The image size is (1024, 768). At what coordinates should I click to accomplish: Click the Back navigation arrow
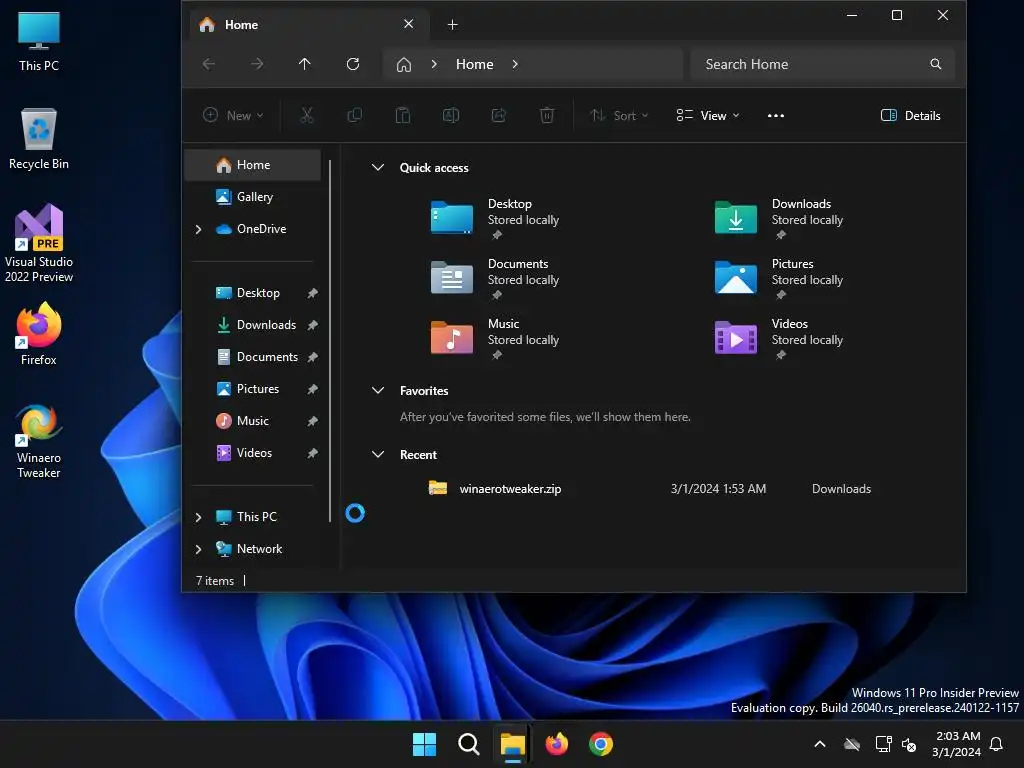(x=209, y=64)
